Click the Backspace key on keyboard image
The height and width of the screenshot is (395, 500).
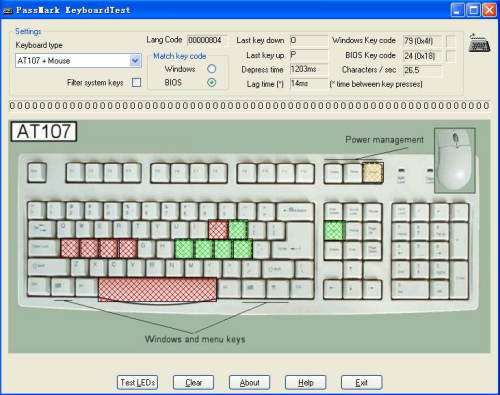tap(295, 211)
